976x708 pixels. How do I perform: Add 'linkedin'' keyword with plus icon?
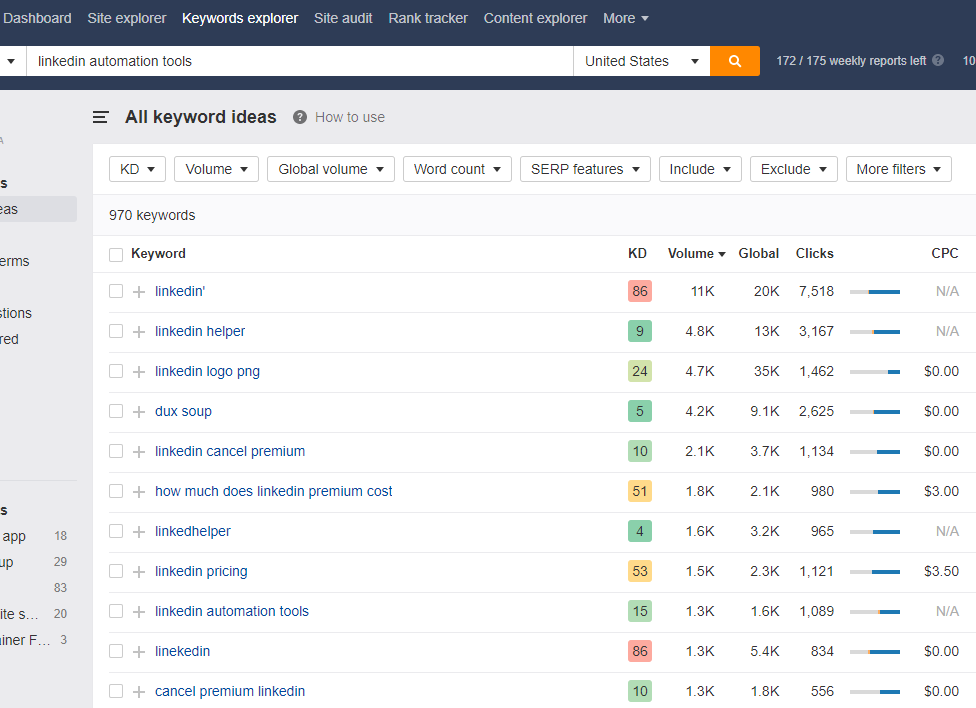[x=139, y=291]
